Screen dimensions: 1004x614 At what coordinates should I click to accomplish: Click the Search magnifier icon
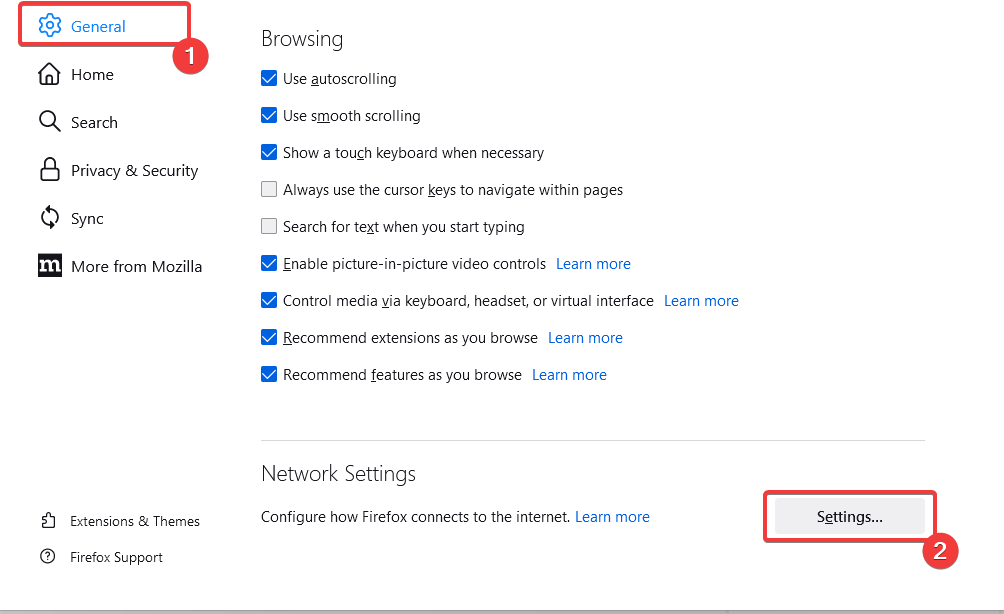point(49,122)
